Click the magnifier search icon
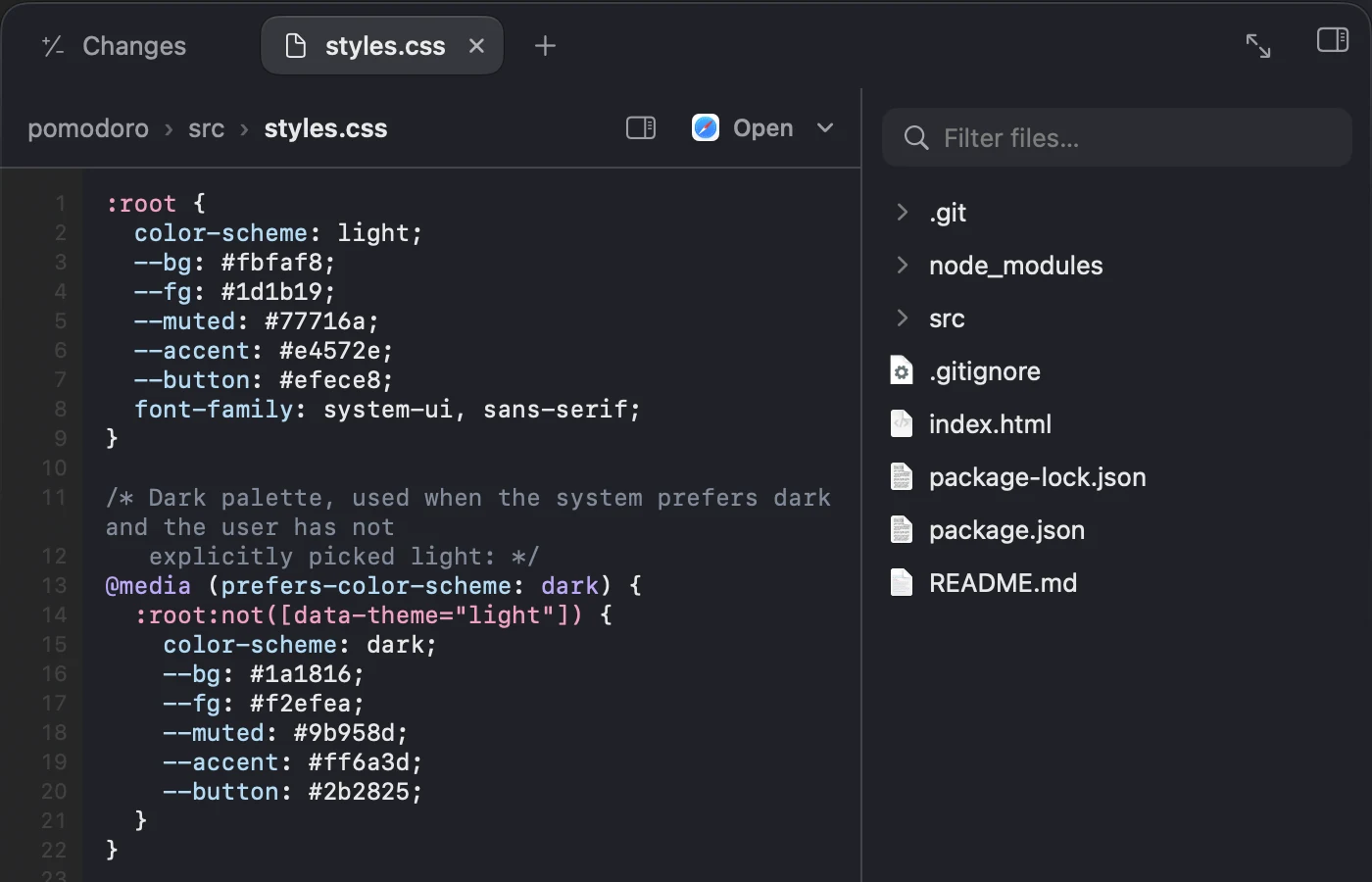Viewport: 1372px width, 882px height. (x=916, y=138)
